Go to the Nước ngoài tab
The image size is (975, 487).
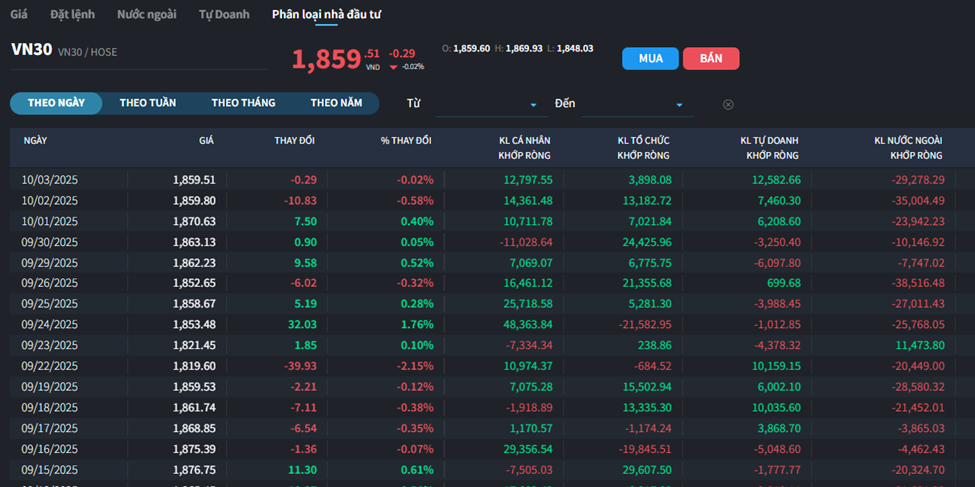(146, 15)
